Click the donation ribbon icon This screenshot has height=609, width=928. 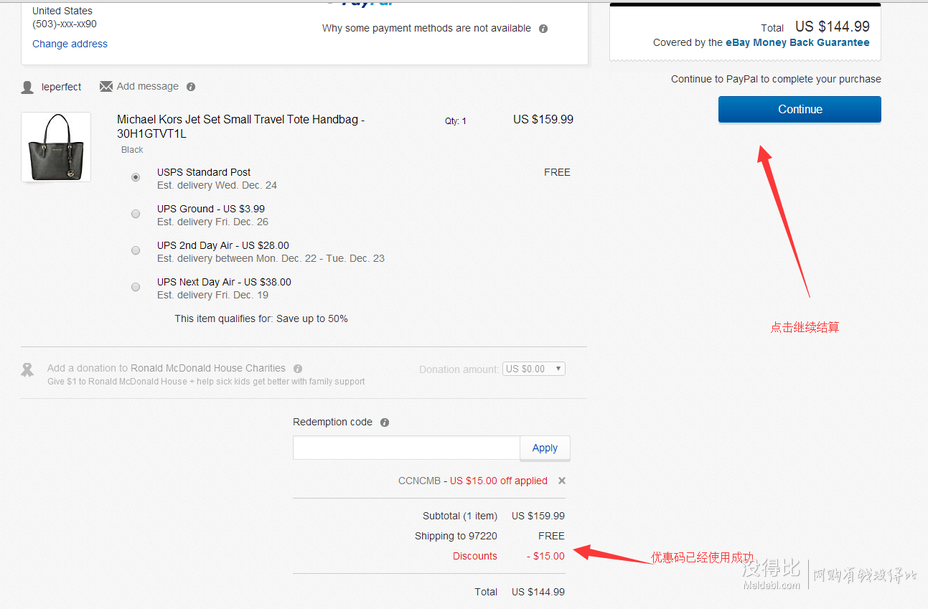point(27,370)
